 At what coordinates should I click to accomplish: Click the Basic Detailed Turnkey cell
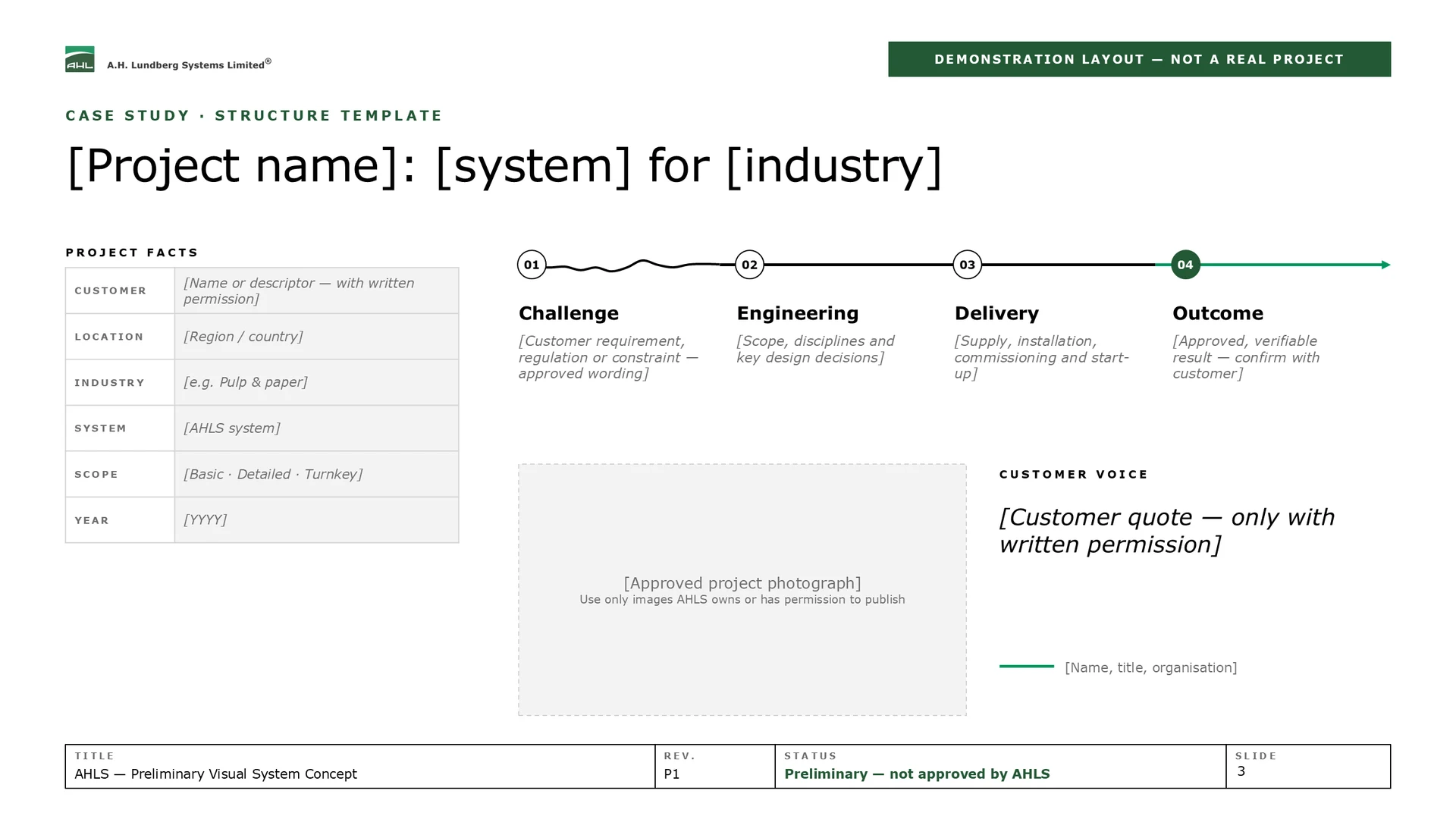coord(317,474)
